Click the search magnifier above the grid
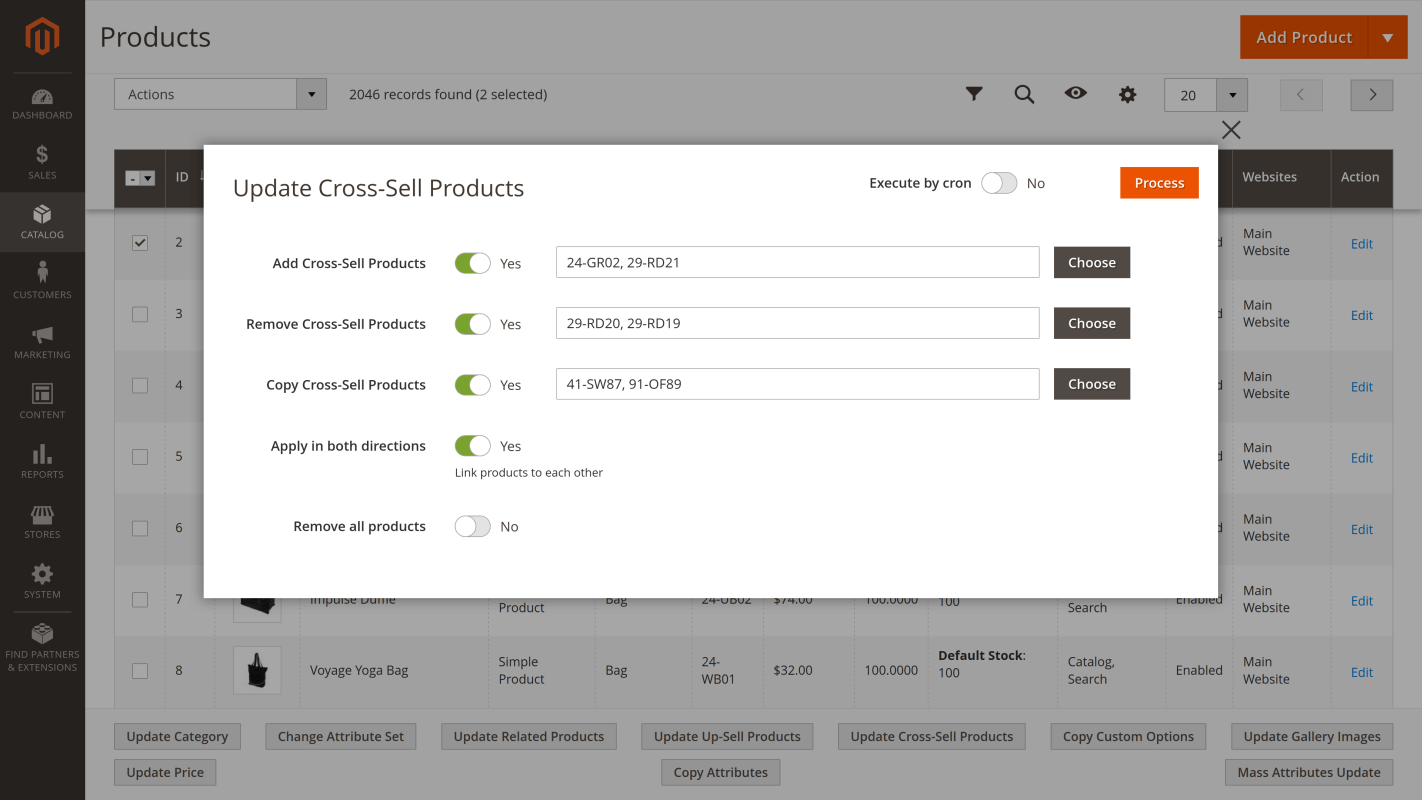 (1024, 93)
